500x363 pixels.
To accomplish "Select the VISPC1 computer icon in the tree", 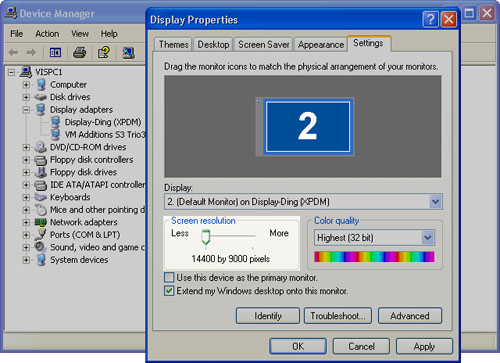I will [26, 72].
